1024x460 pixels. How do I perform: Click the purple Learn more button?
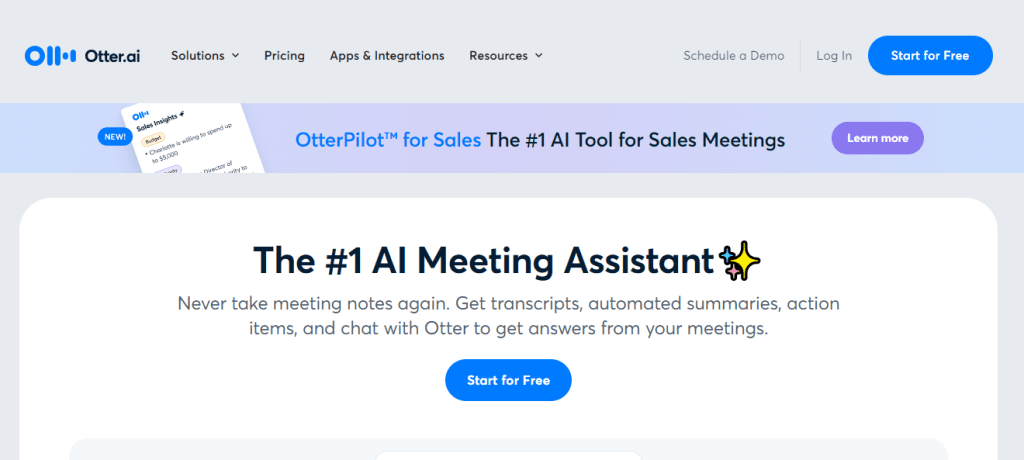click(877, 138)
